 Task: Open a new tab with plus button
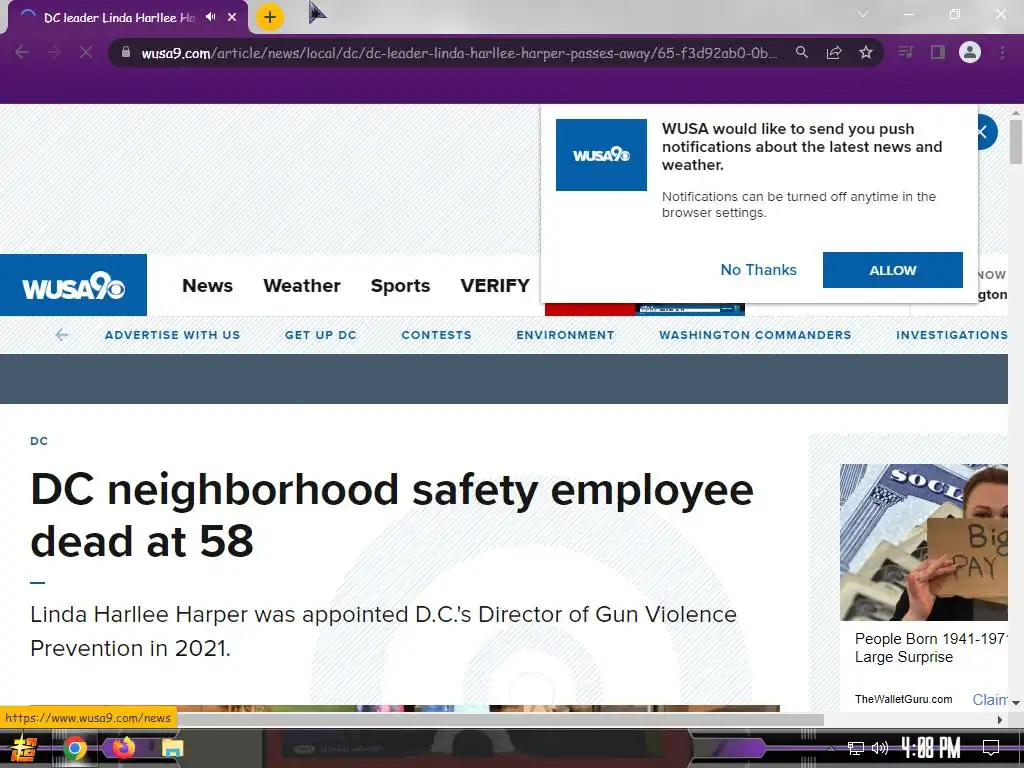coord(270,17)
